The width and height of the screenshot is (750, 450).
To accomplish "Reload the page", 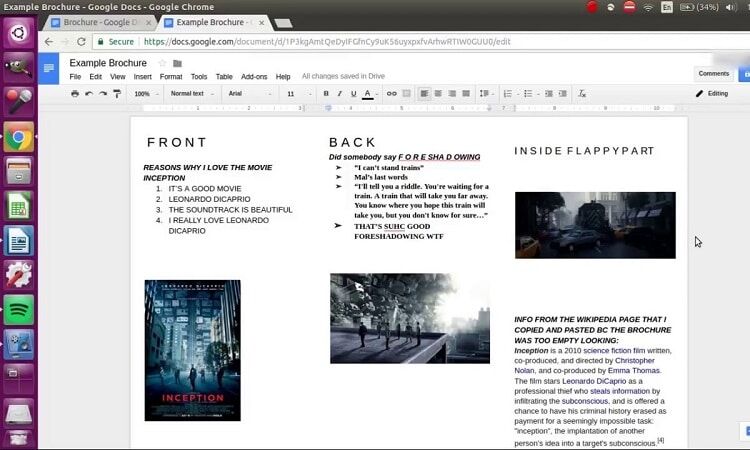I will coord(81,42).
